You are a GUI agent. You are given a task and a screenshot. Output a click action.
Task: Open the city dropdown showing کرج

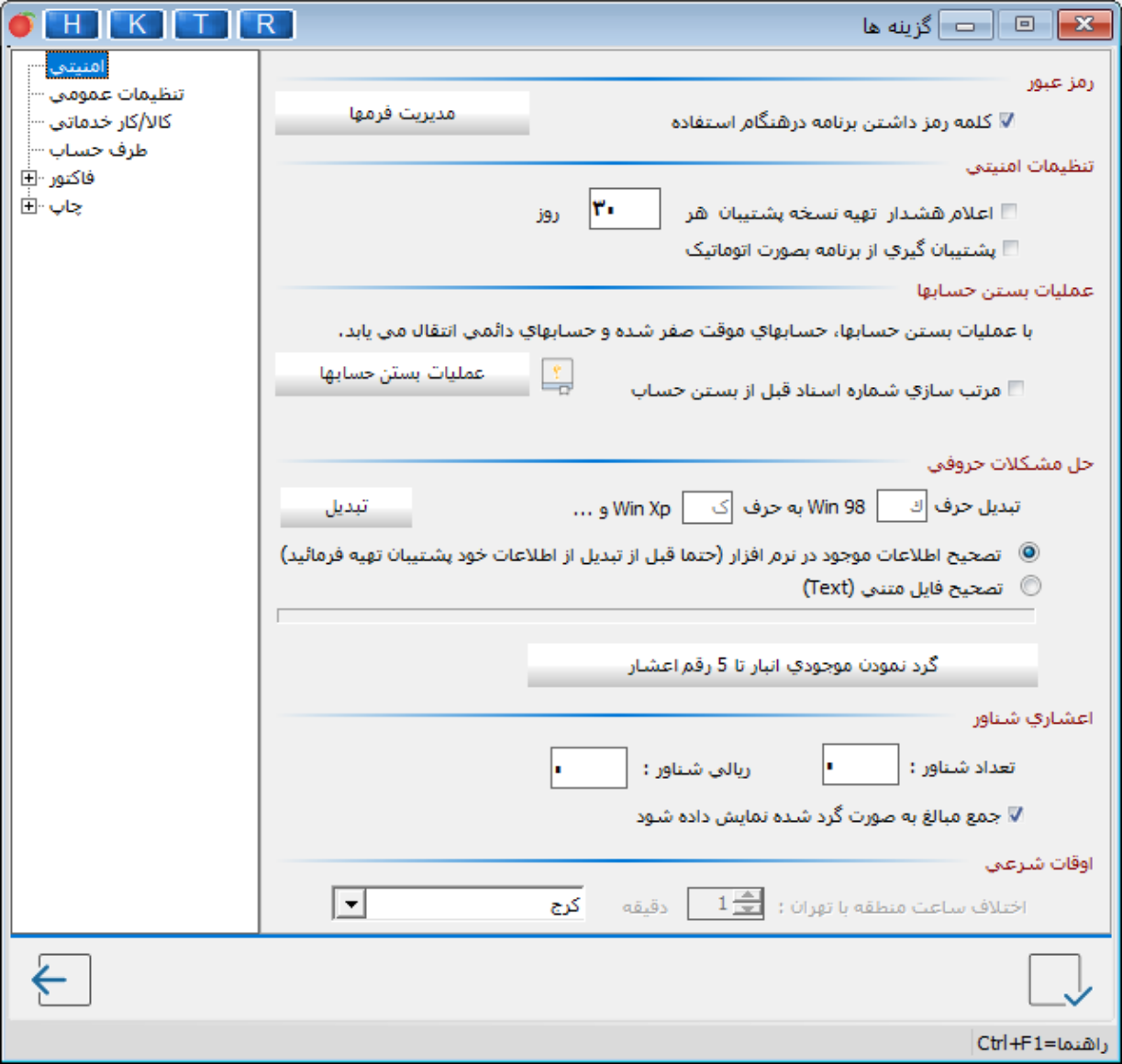(x=350, y=905)
